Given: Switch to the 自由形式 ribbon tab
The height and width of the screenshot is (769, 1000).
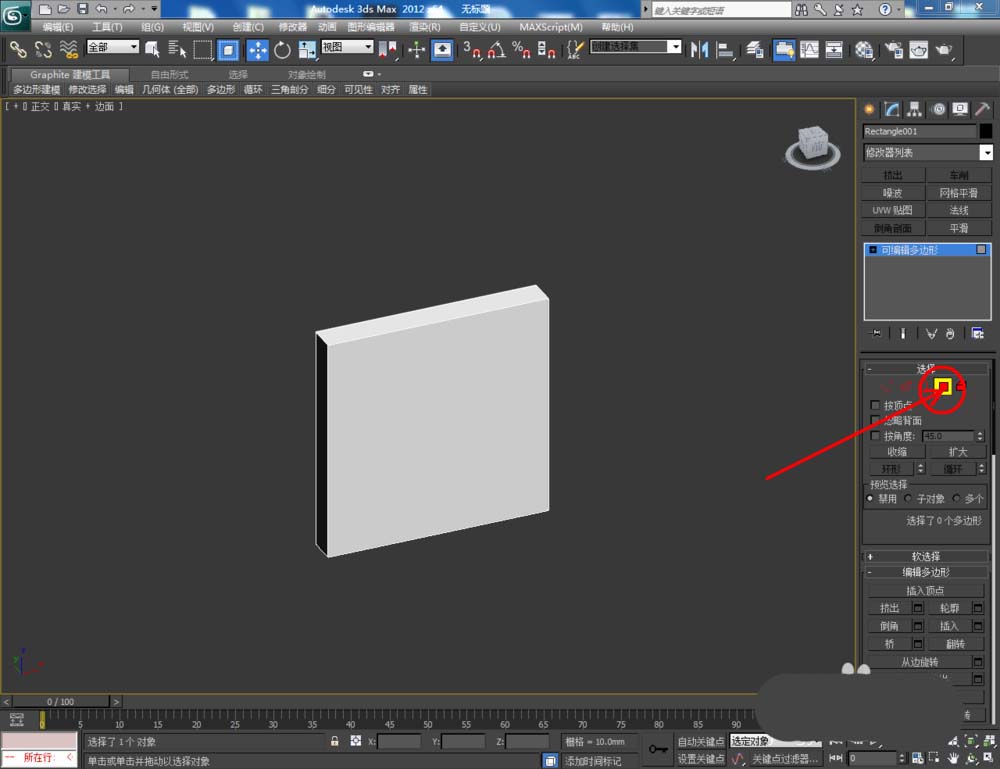Looking at the screenshot, I should tap(169, 74).
